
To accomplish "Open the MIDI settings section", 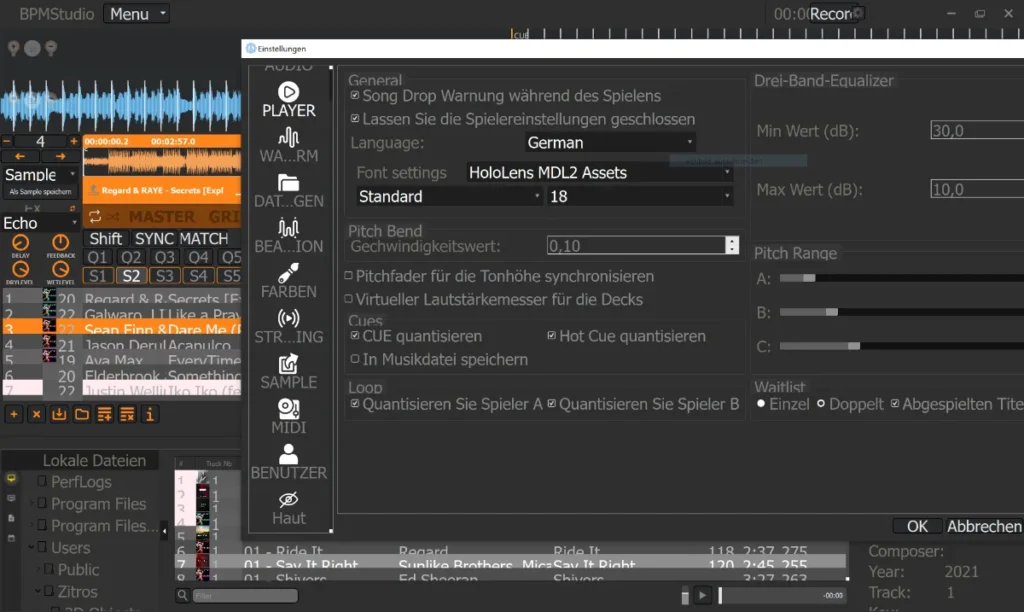I will pyautogui.click(x=289, y=417).
